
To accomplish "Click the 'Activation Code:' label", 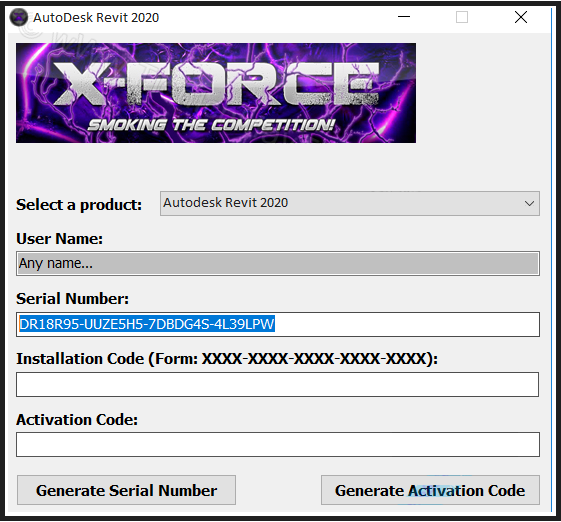I will click(x=77, y=419).
